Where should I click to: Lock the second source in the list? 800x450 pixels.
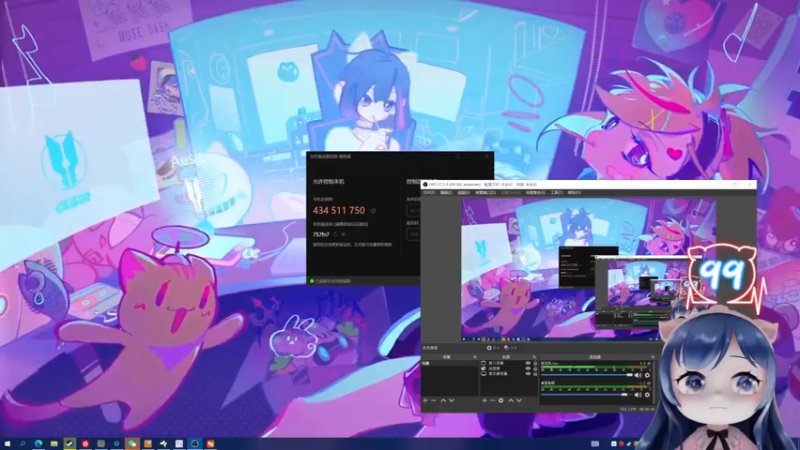coord(535,368)
